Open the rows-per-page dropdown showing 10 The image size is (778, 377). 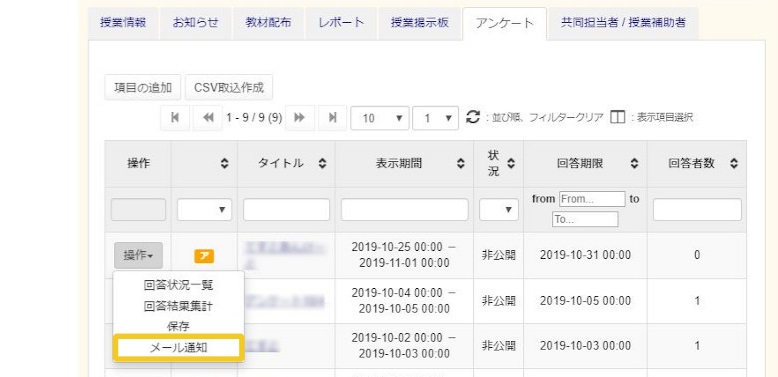(x=380, y=118)
